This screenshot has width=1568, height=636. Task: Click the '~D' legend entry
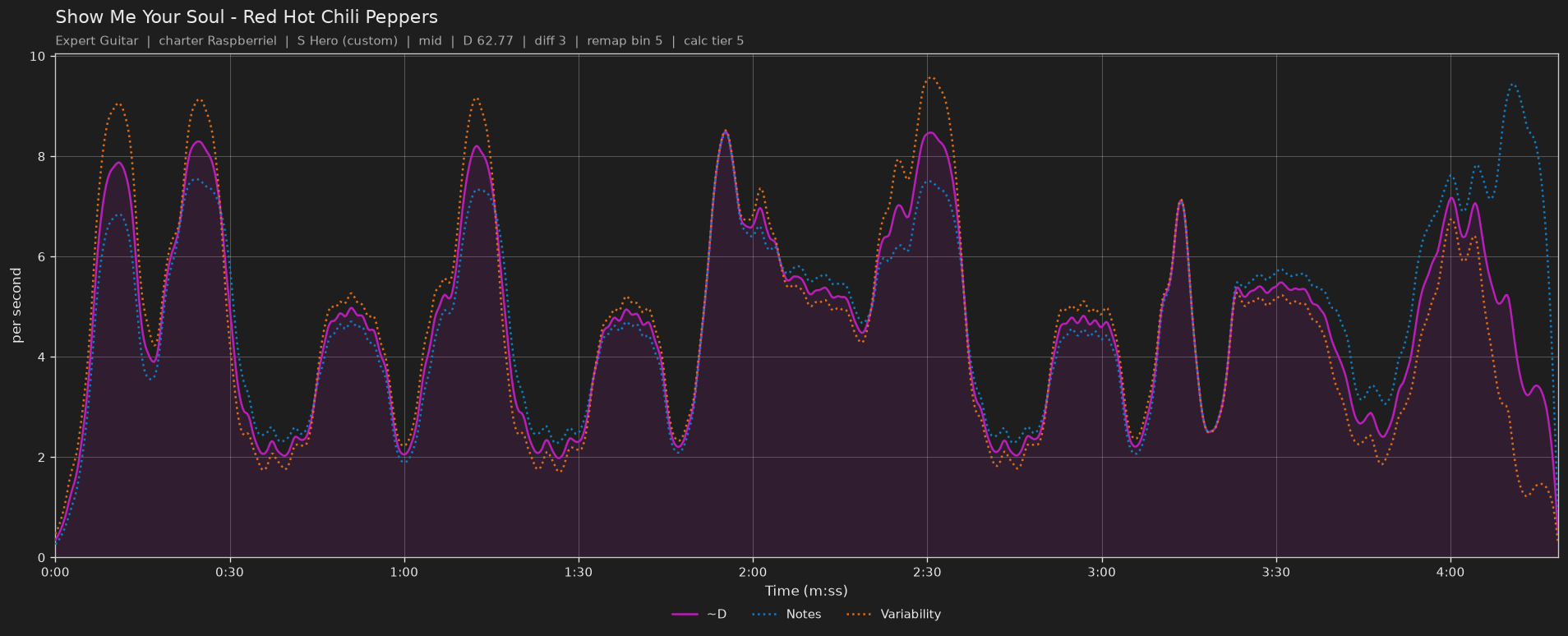pos(699,614)
